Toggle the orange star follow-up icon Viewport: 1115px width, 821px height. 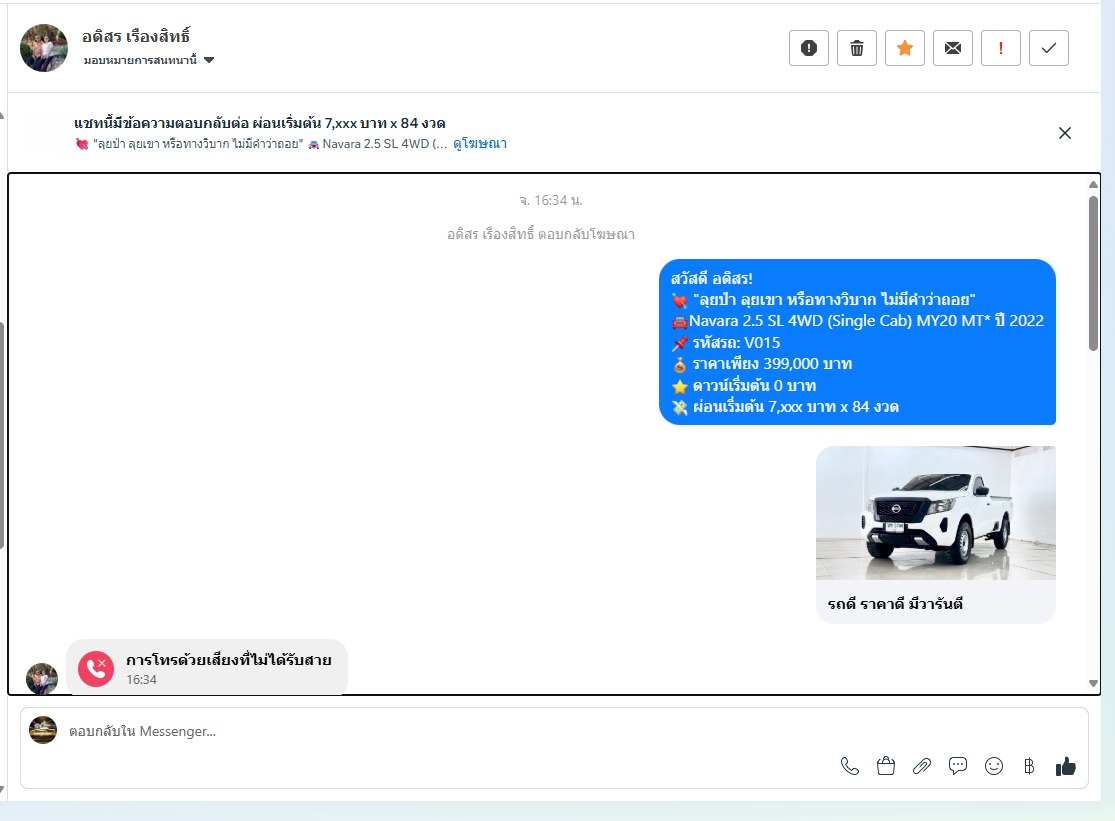[905, 48]
